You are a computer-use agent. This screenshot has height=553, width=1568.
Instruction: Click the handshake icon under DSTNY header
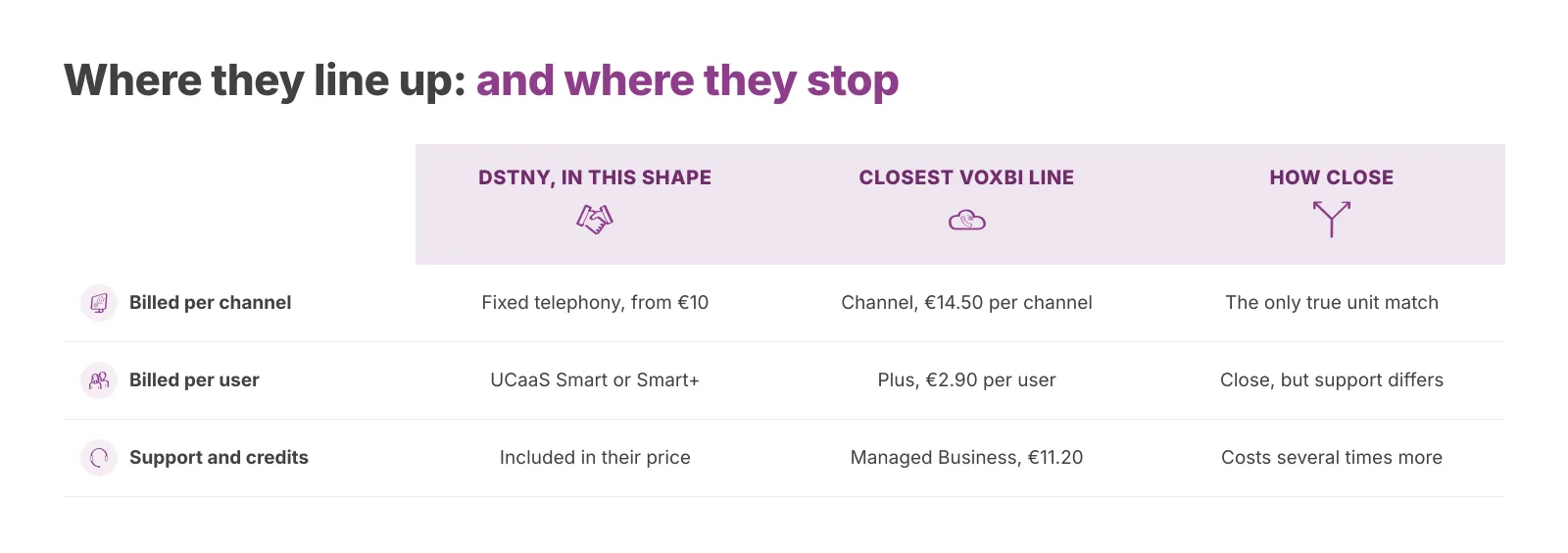click(595, 219)
